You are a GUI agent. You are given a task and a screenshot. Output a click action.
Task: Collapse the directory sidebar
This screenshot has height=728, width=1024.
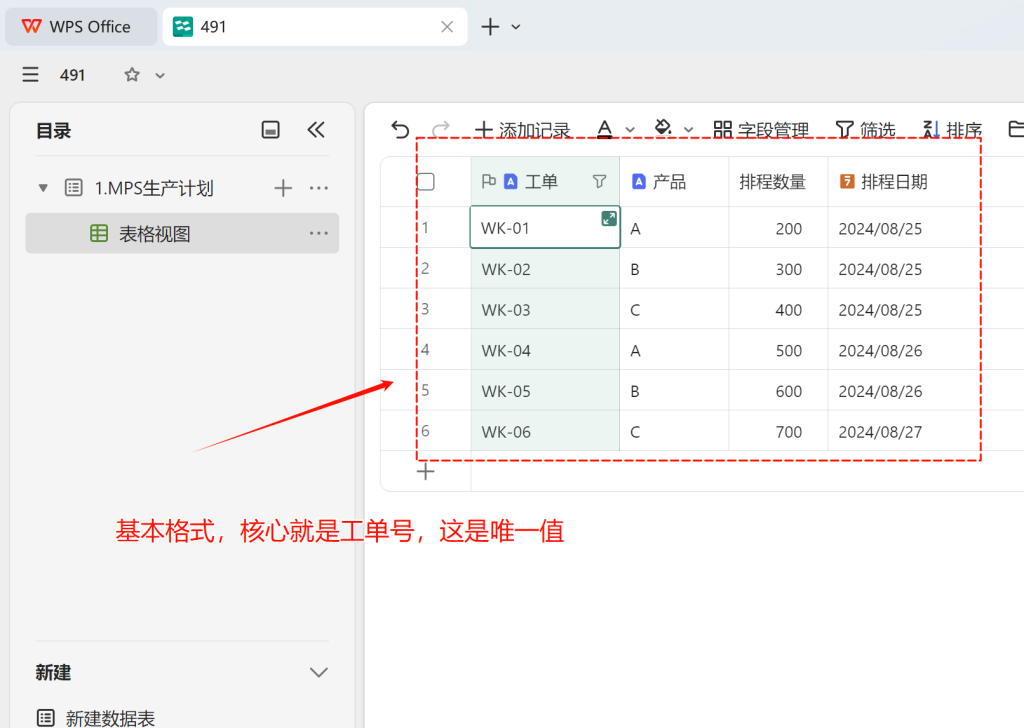[316, 130]
